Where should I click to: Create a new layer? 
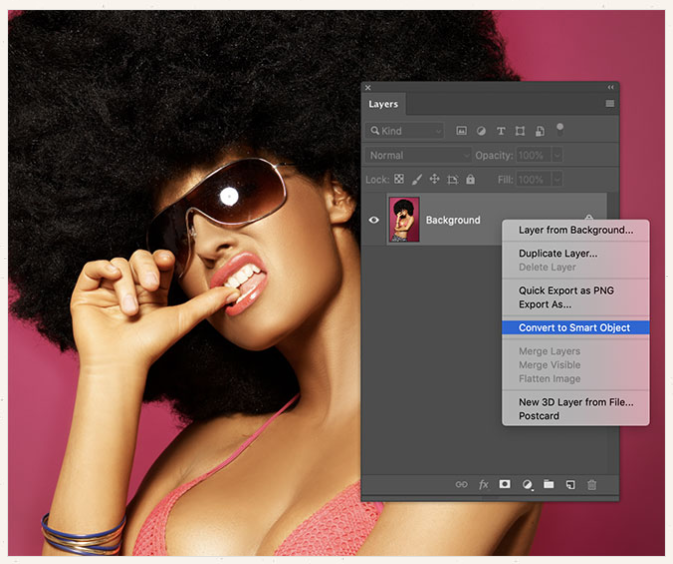570,485
